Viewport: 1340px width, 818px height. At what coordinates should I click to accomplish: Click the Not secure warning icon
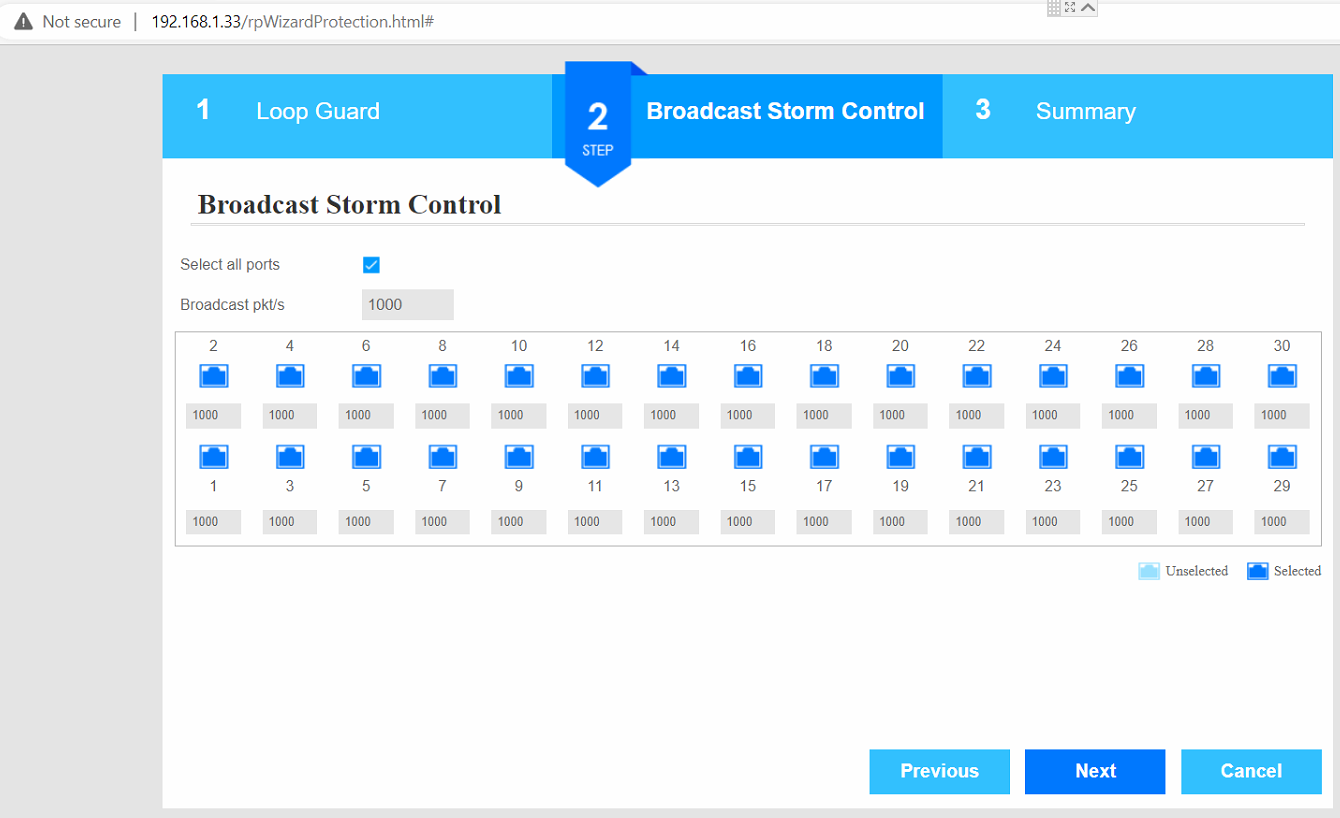point(24,22)
